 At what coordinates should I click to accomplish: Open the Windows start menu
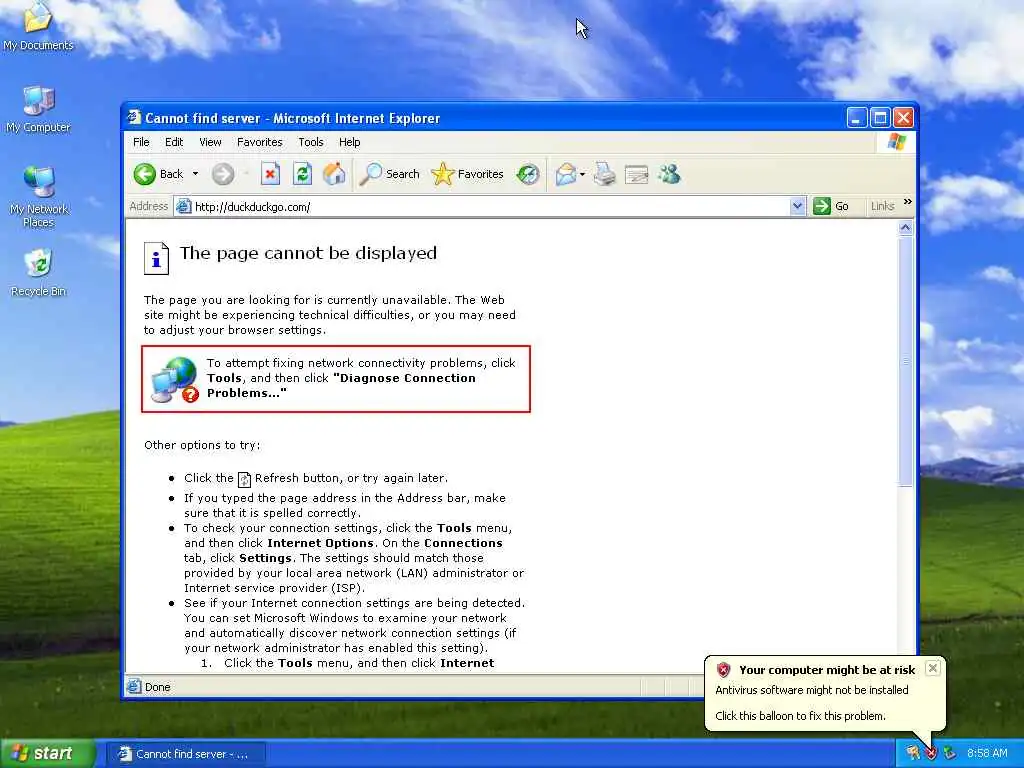(48, 753)
